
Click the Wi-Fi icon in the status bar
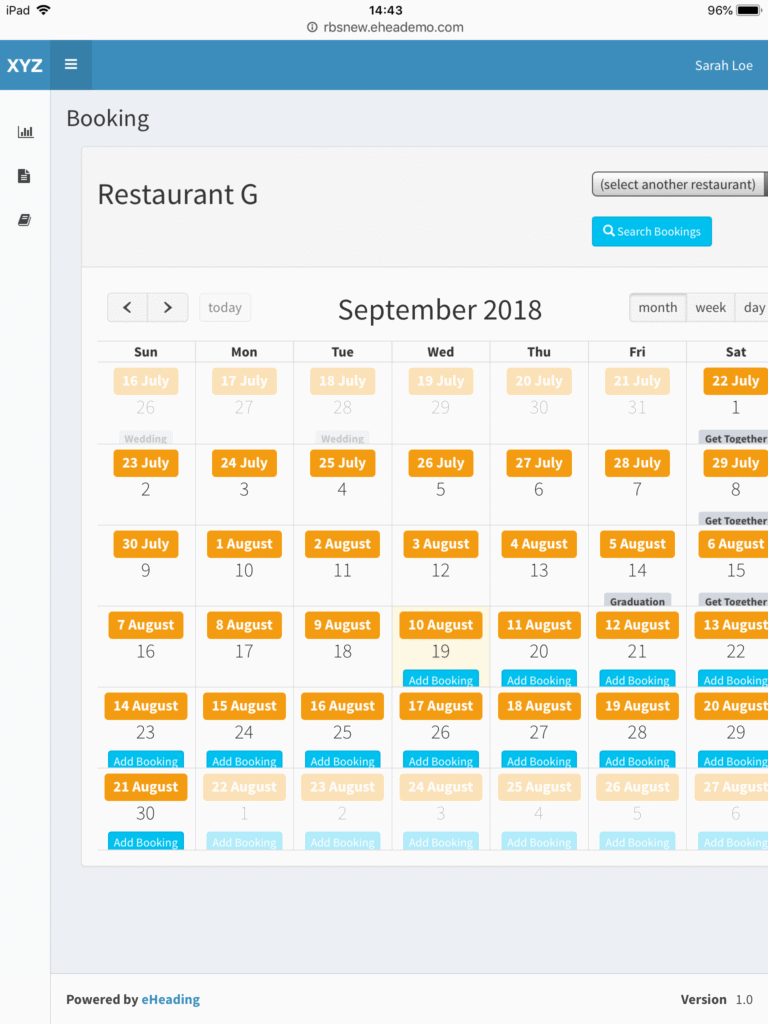(41, 9)
